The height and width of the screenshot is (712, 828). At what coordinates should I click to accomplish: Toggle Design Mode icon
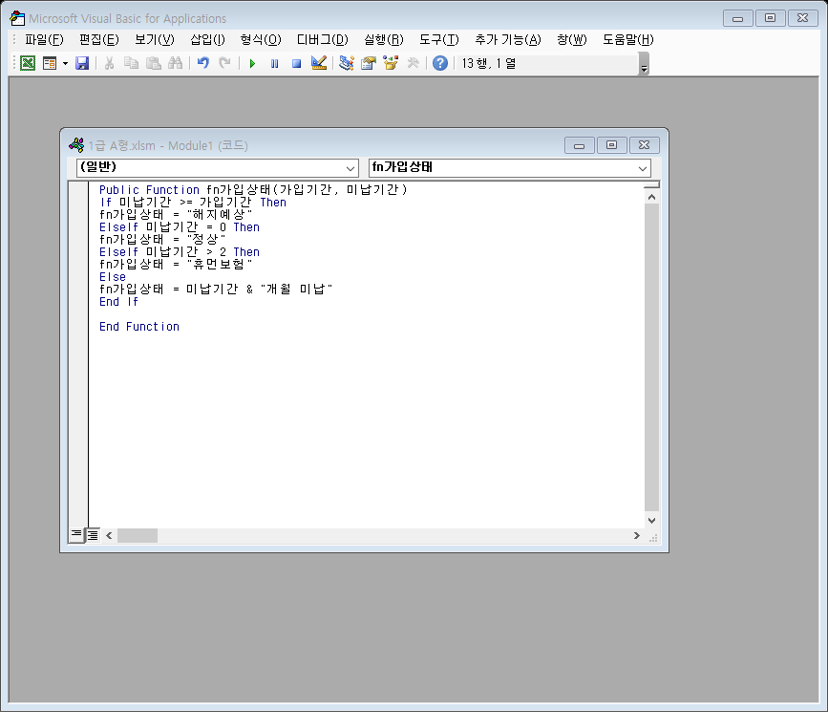click(x=319, y=63)
